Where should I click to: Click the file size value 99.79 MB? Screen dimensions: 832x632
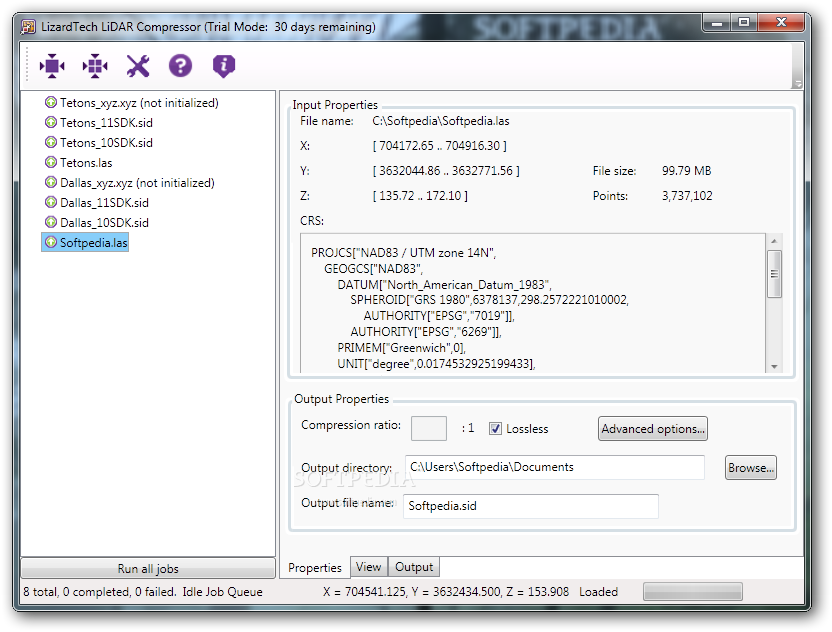tap(687, 170)
